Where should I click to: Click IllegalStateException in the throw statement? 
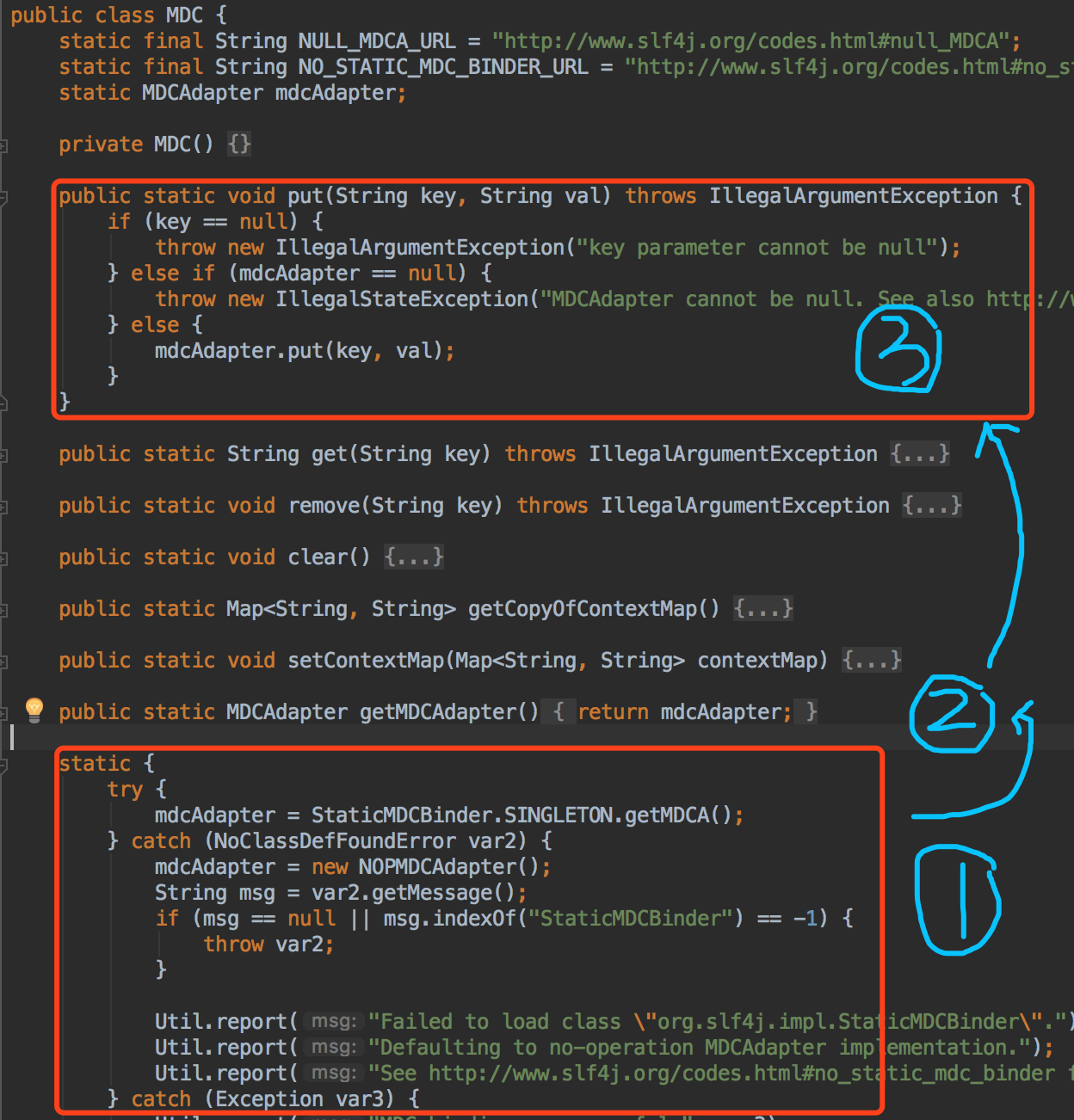(x=402, y=299)
